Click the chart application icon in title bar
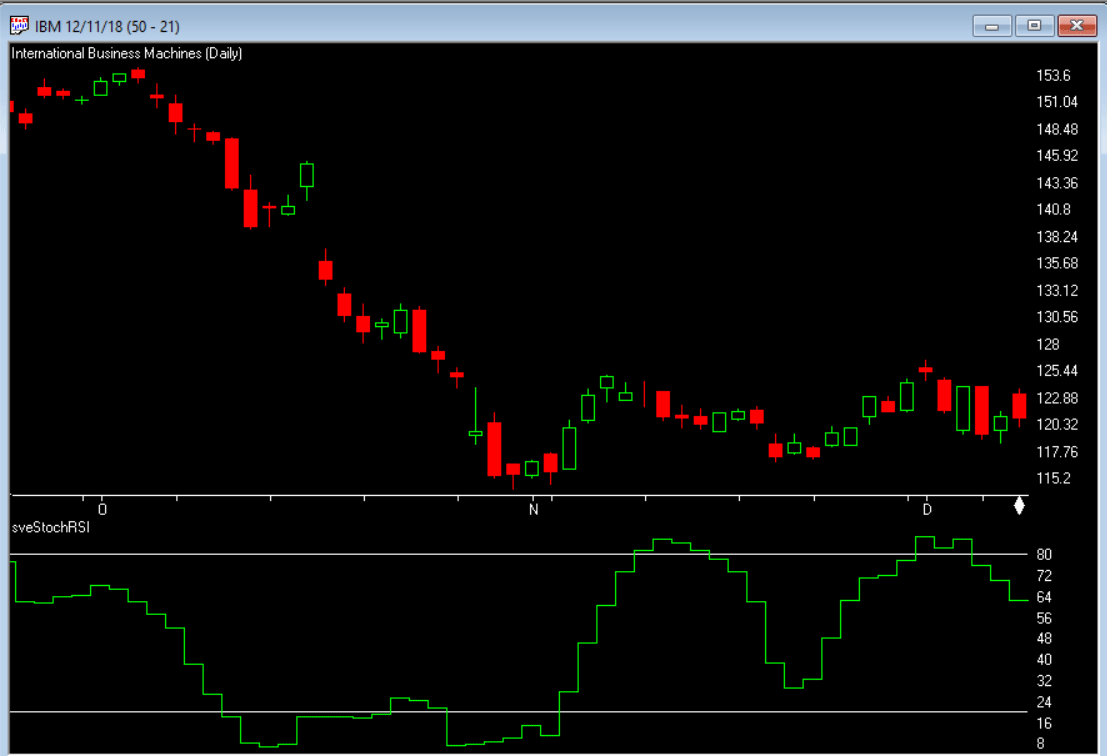Image resolution: width=1107 pixels, height=756 pixels. coord(19,25)
